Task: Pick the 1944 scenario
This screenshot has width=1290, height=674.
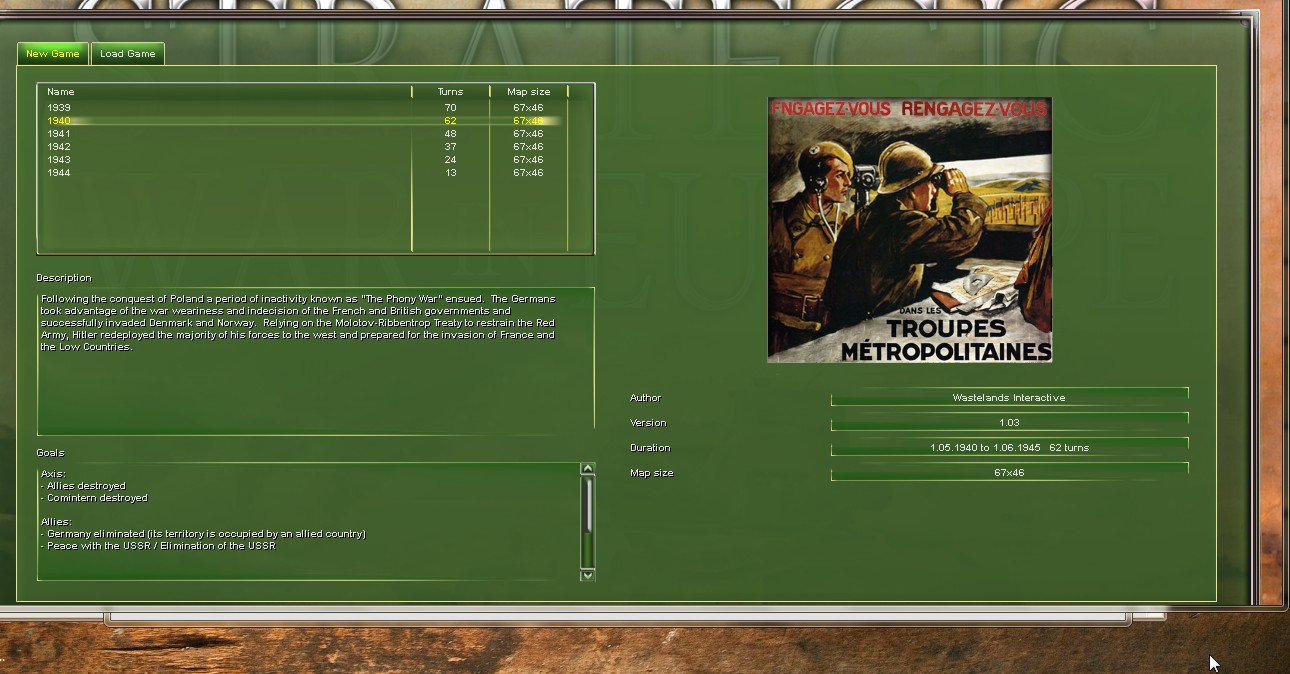Action: [303, 172]
